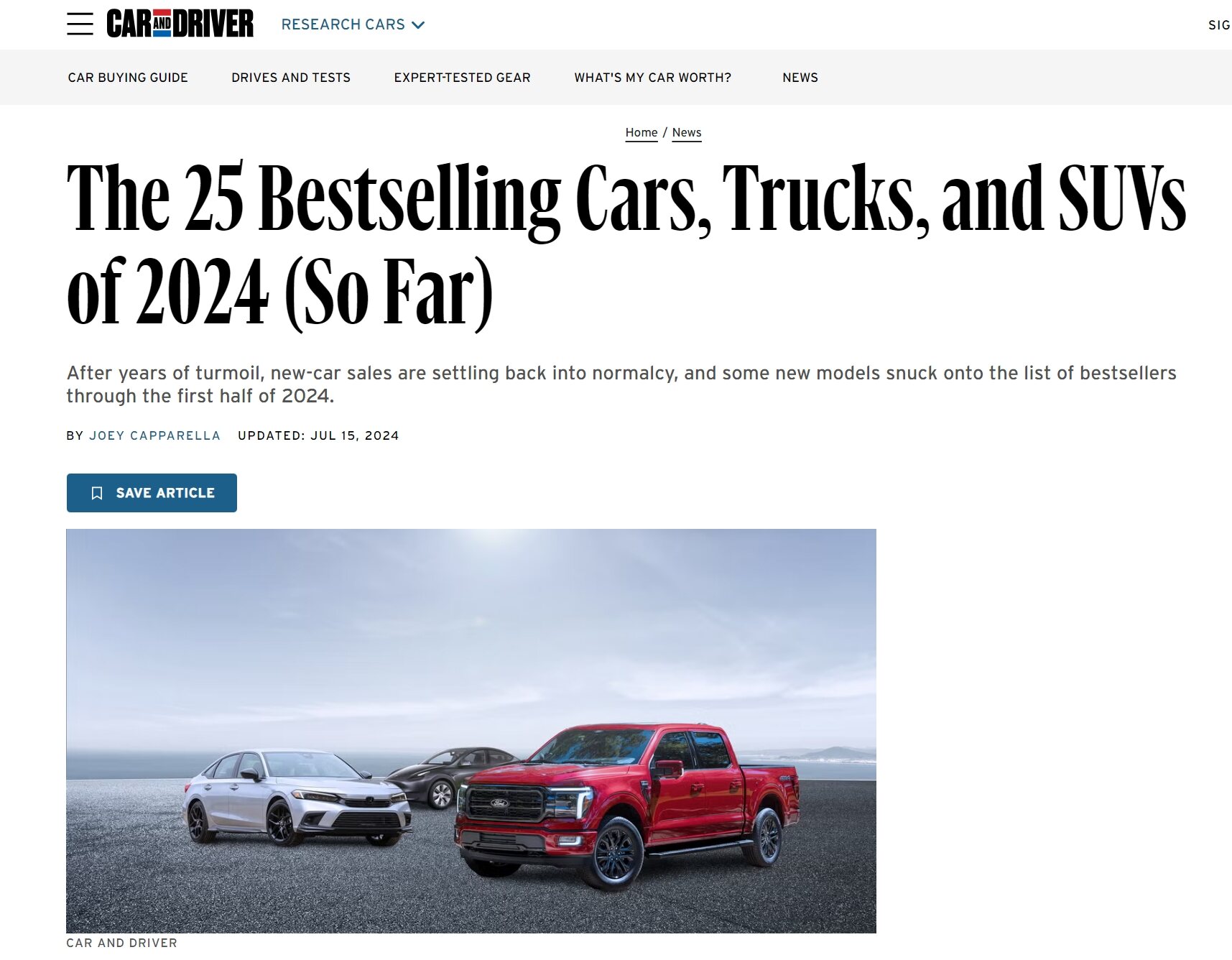This screenshot has width=1232, height=960.
Task: Open What's My Car Worth page
Action: [x=652, y=78]
